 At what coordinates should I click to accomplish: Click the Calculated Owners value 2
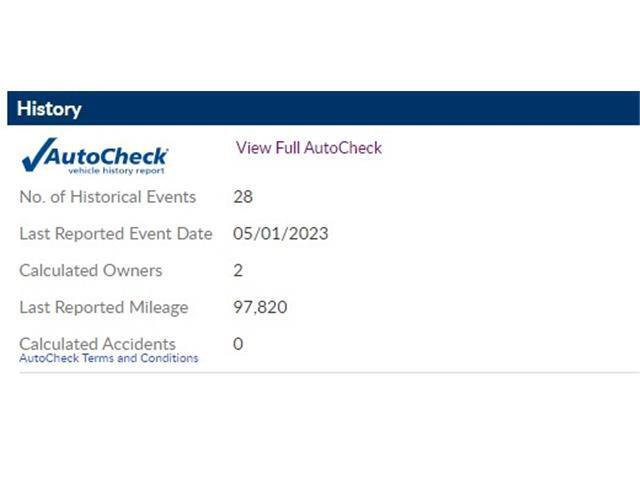pos(238,271)
